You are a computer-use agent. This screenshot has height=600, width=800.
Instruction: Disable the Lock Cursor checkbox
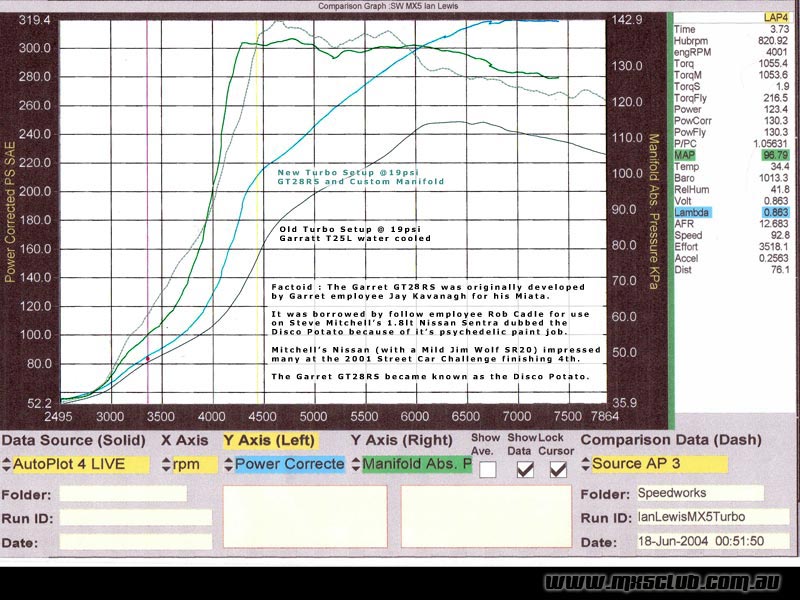pyautogui.click(x=558, y=469)
